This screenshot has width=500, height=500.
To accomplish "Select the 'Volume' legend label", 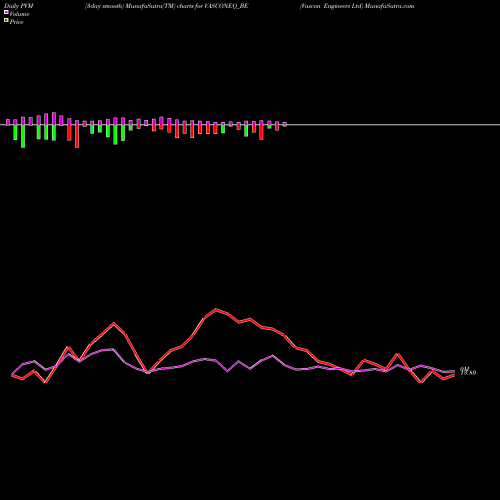I will (x=19, y=14).
